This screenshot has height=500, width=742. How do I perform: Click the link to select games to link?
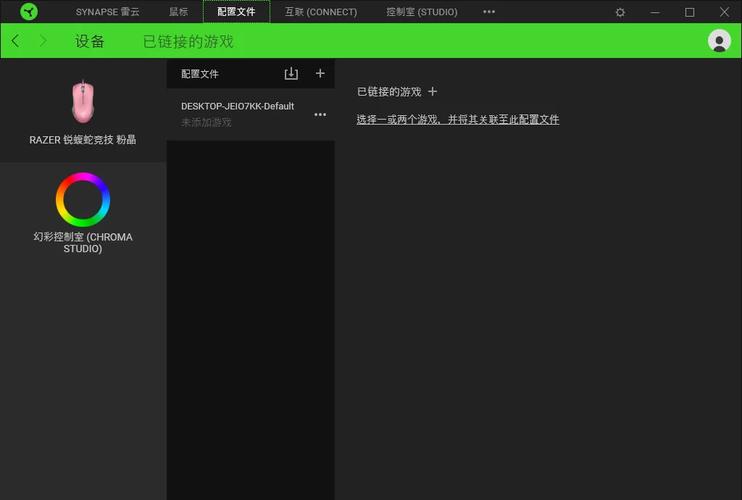(458, 120)
